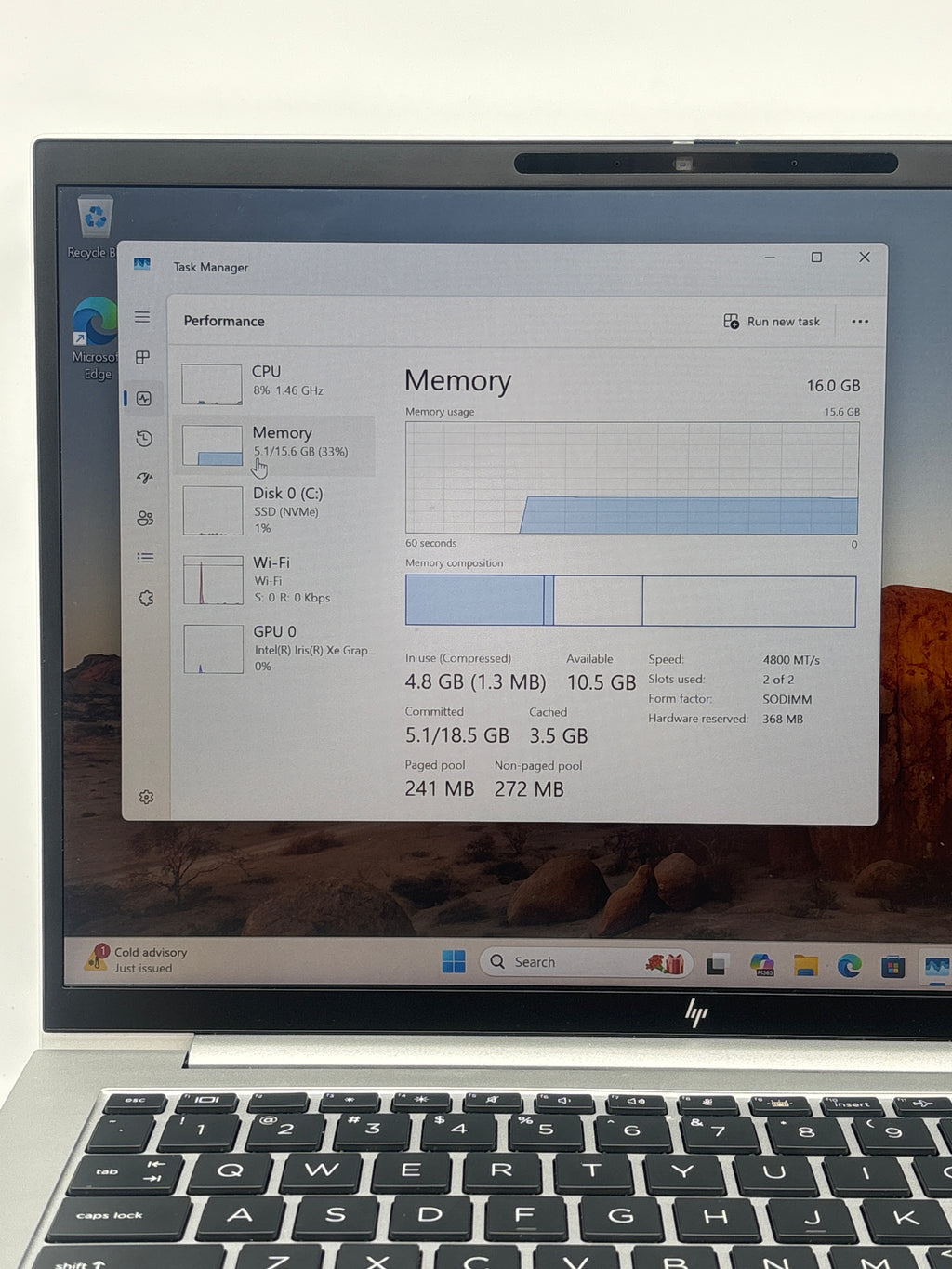The width and height of the screenshot is (952, 1269).
Task: Click the 241 MB paged pool value
Action: [439, 788]
